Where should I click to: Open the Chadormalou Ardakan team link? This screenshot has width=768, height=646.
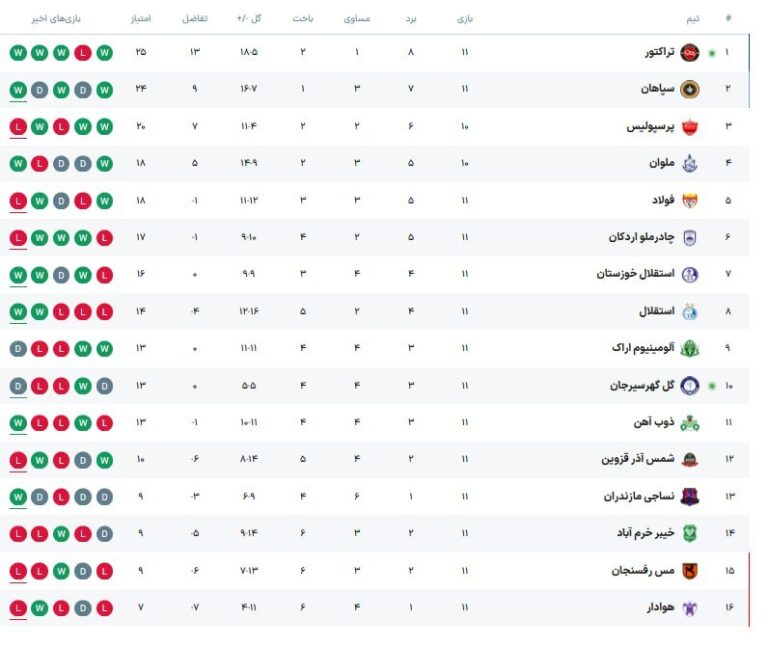click(641, 237)
